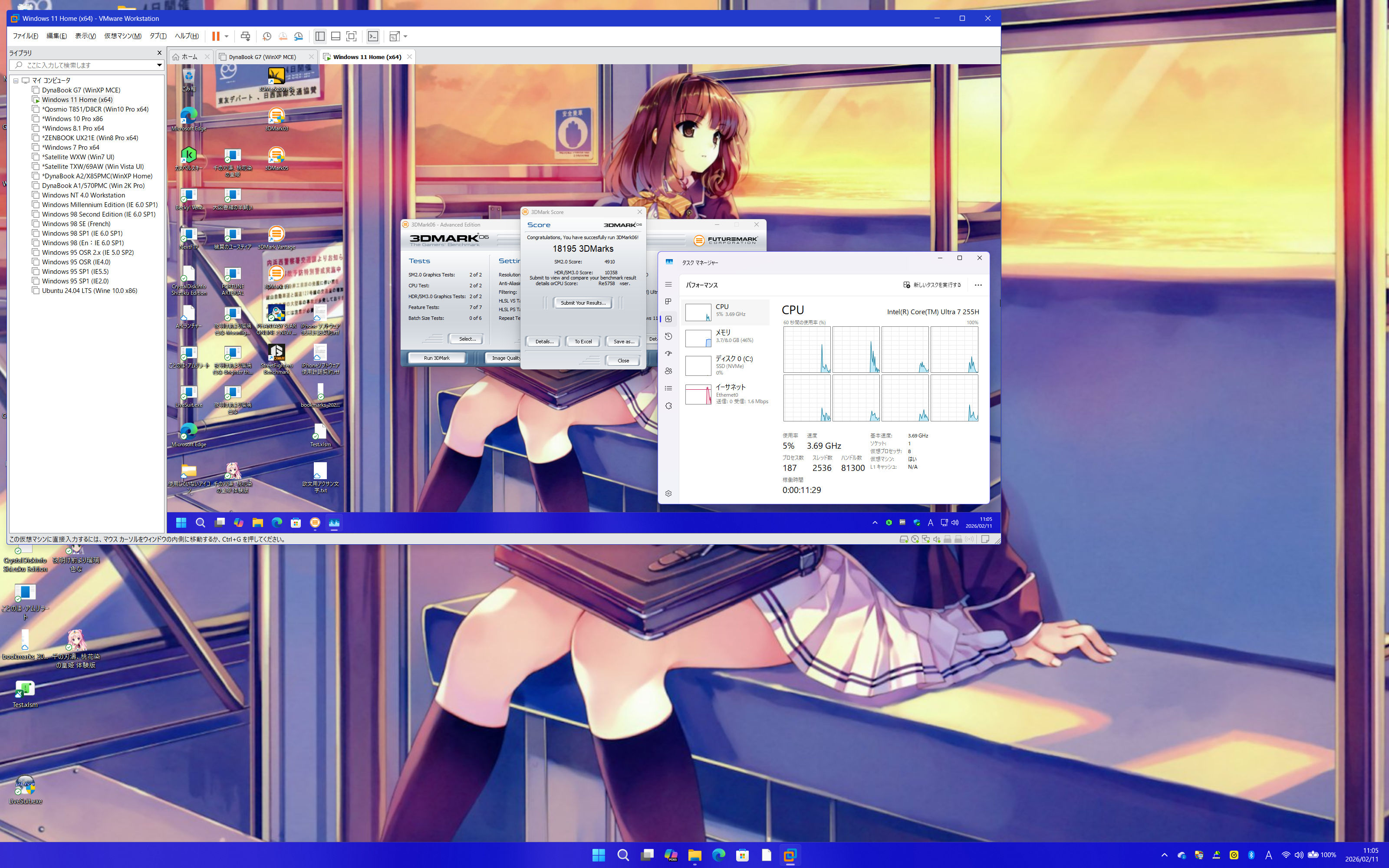Collapse the マイ コンピュータ tree node
The width and height of the screenshot is (1389, 868).
click(16, 80)
